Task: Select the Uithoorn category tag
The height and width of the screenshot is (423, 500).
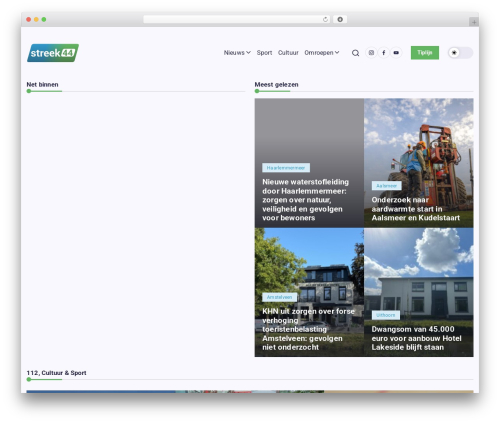Action: pos(386,315)
